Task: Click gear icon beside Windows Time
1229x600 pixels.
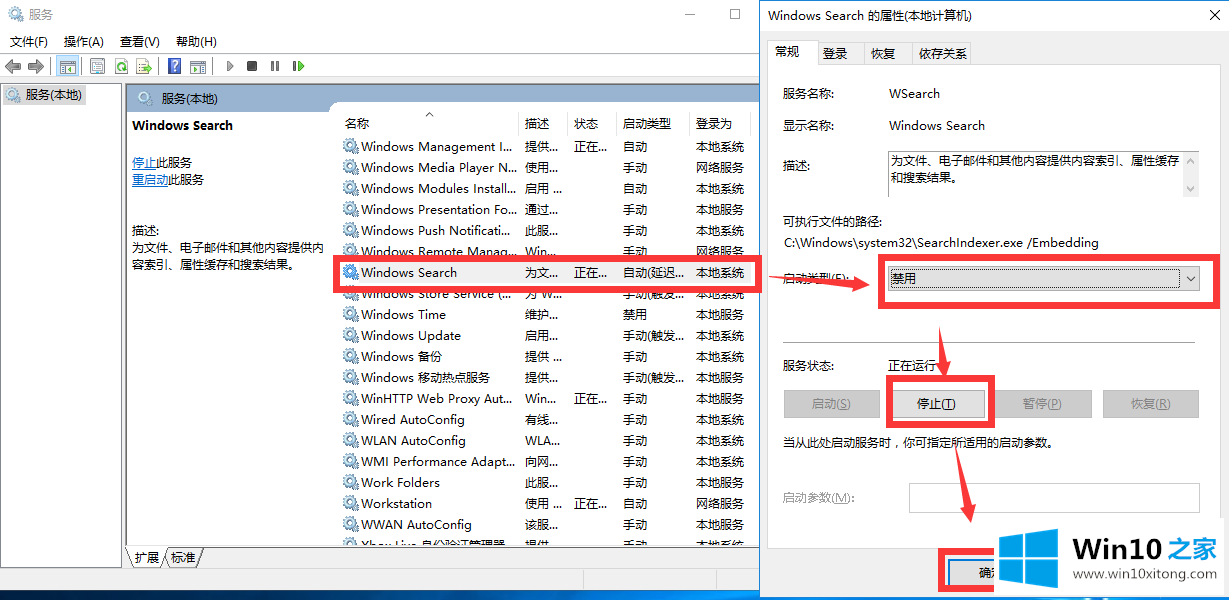Action: pyautogui.click(x=350, y=314)
